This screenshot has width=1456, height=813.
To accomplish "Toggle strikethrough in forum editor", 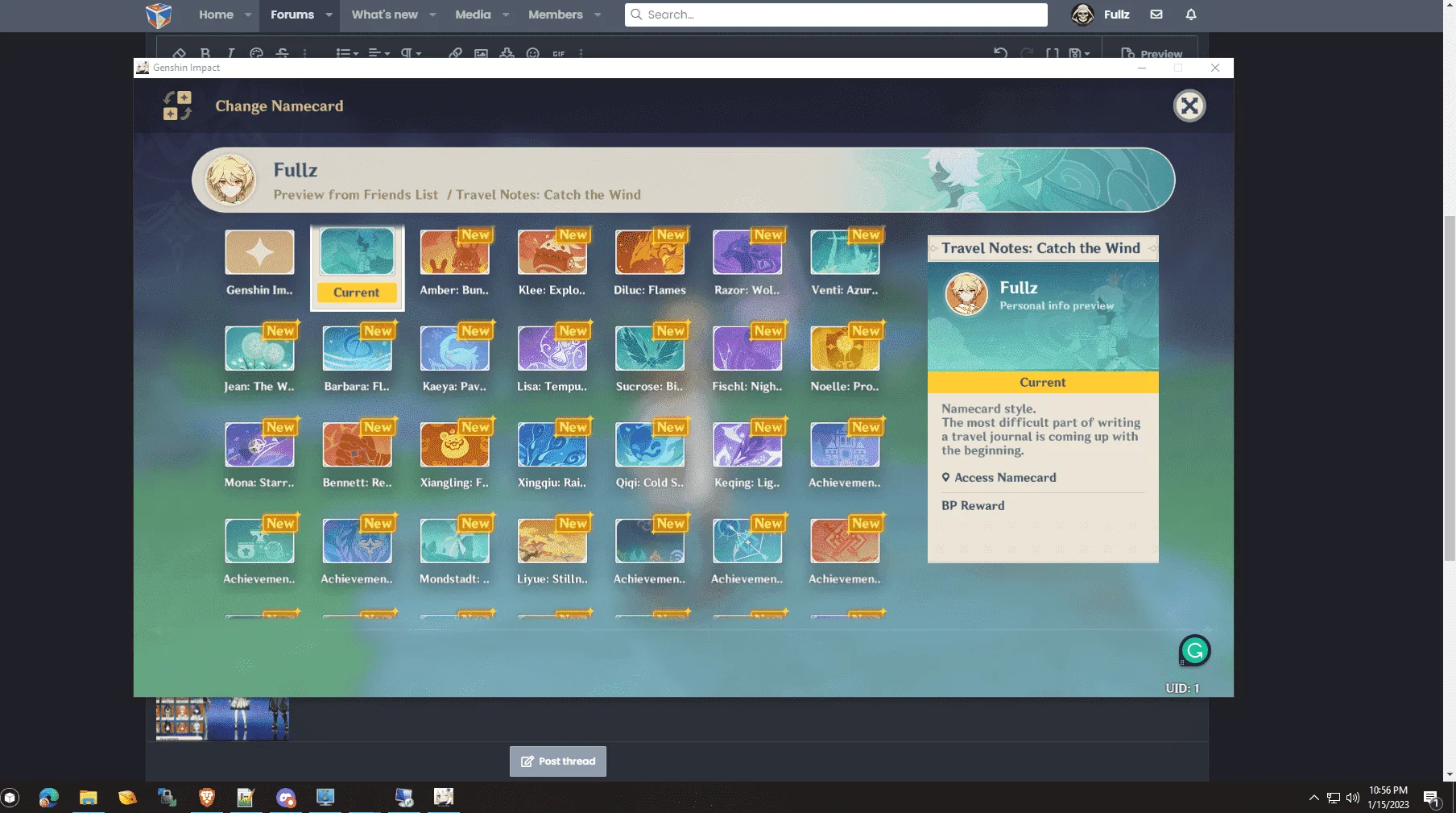I will pos(282,53).
